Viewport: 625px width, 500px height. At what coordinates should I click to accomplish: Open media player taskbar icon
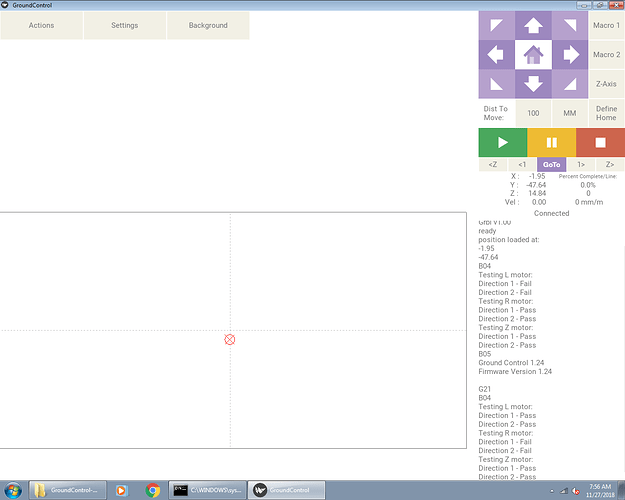(x=121, y=490)
